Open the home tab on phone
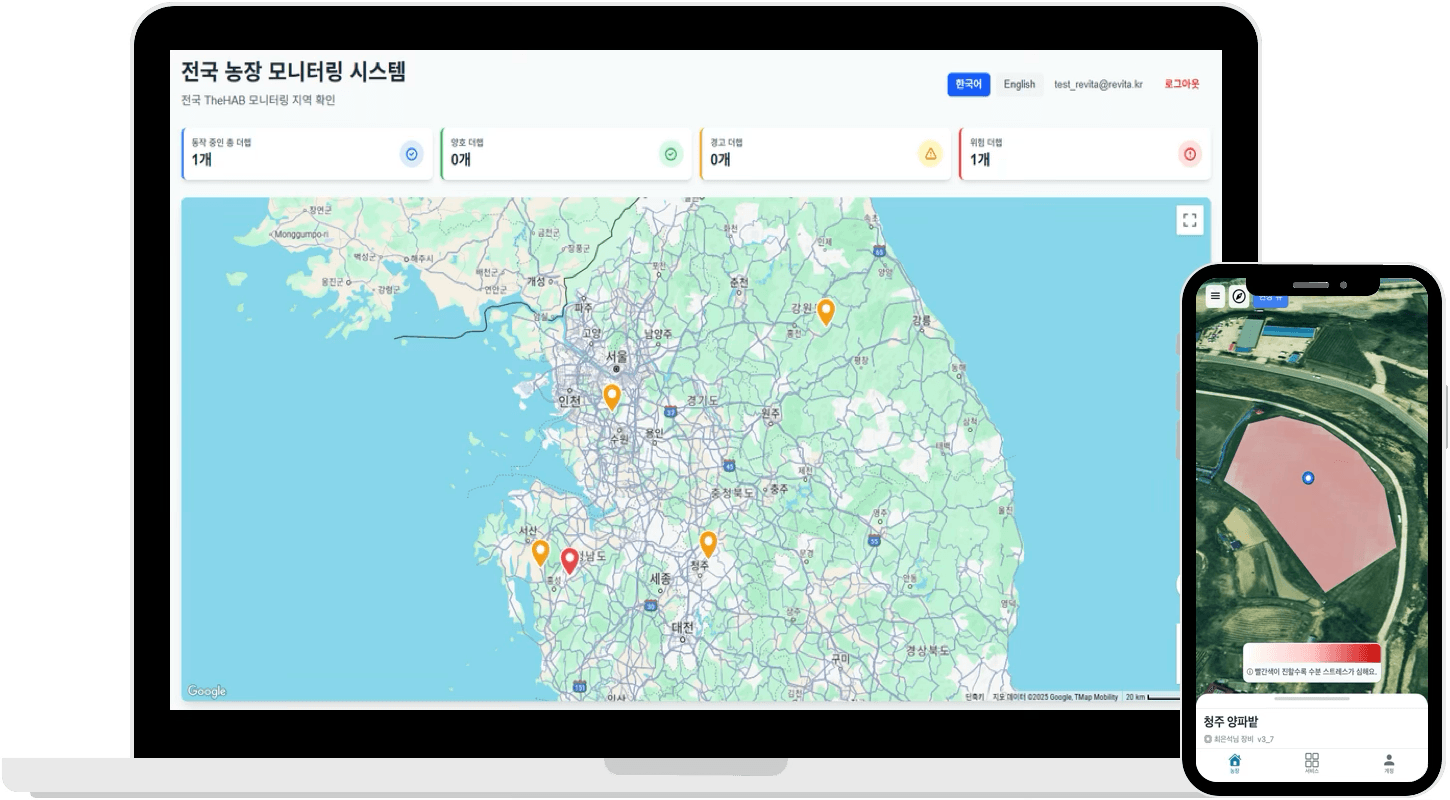The height and width of the screenshot is (800, 1450). coord(1234,764)
